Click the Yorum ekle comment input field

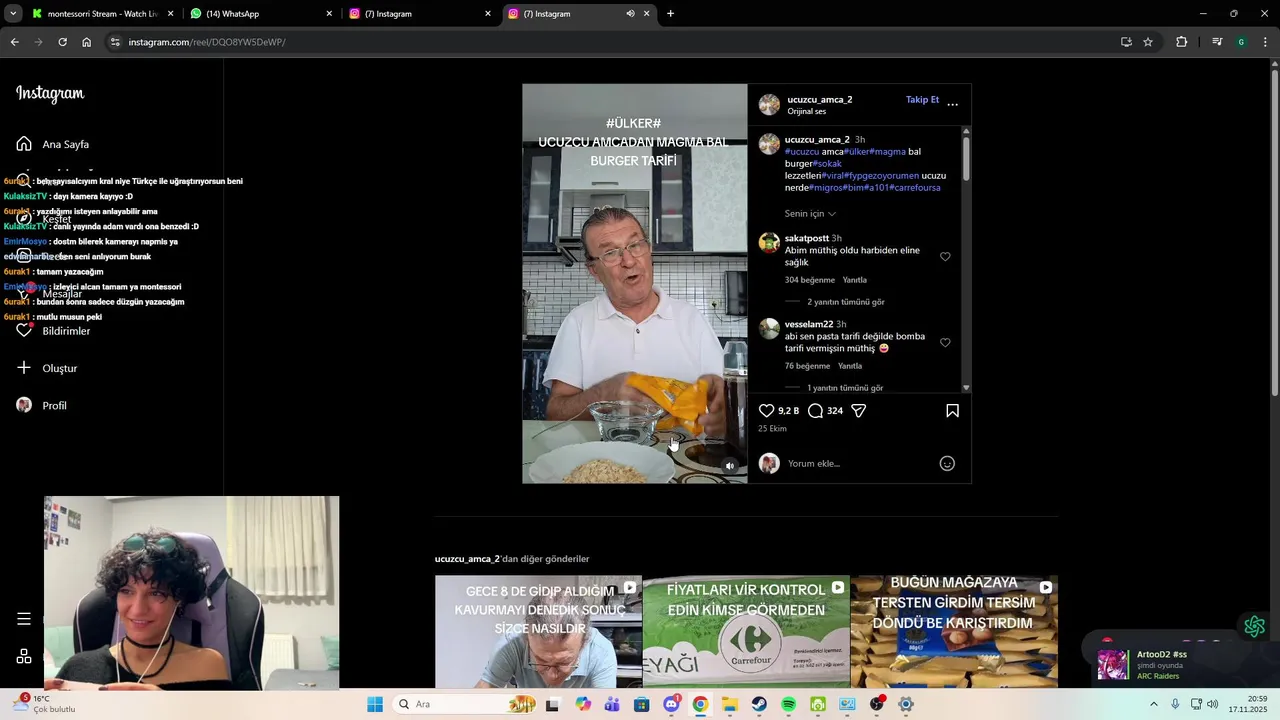(x=858, y=463)
